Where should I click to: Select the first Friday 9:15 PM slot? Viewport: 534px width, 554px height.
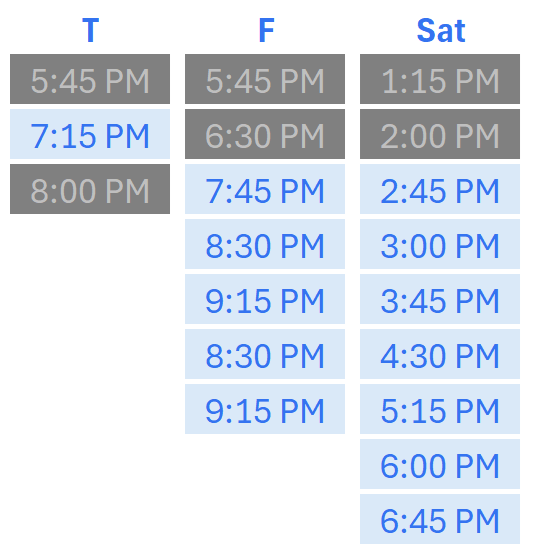pyautogui.click(x=265, y=299)
